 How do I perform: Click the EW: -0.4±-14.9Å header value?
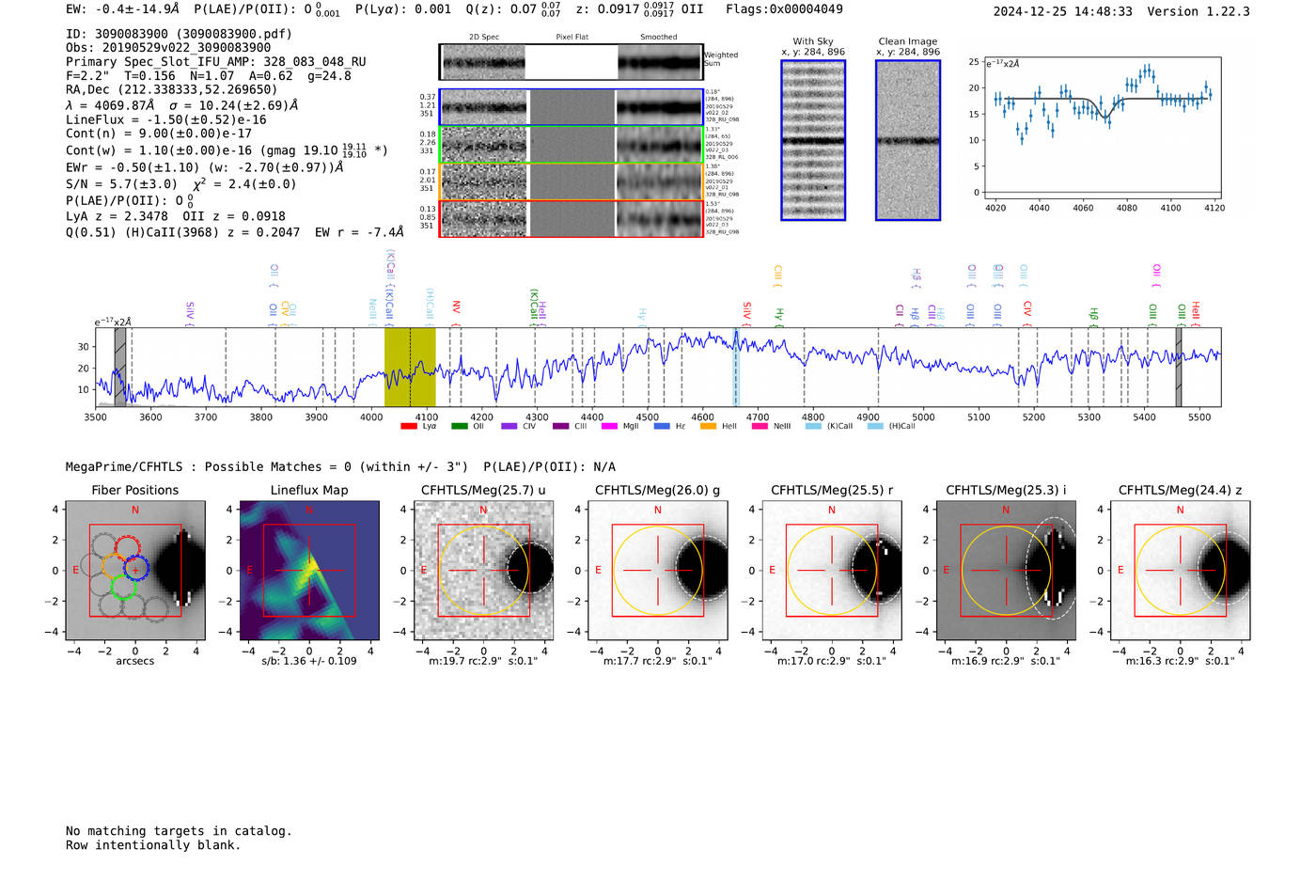coord(122,9)
